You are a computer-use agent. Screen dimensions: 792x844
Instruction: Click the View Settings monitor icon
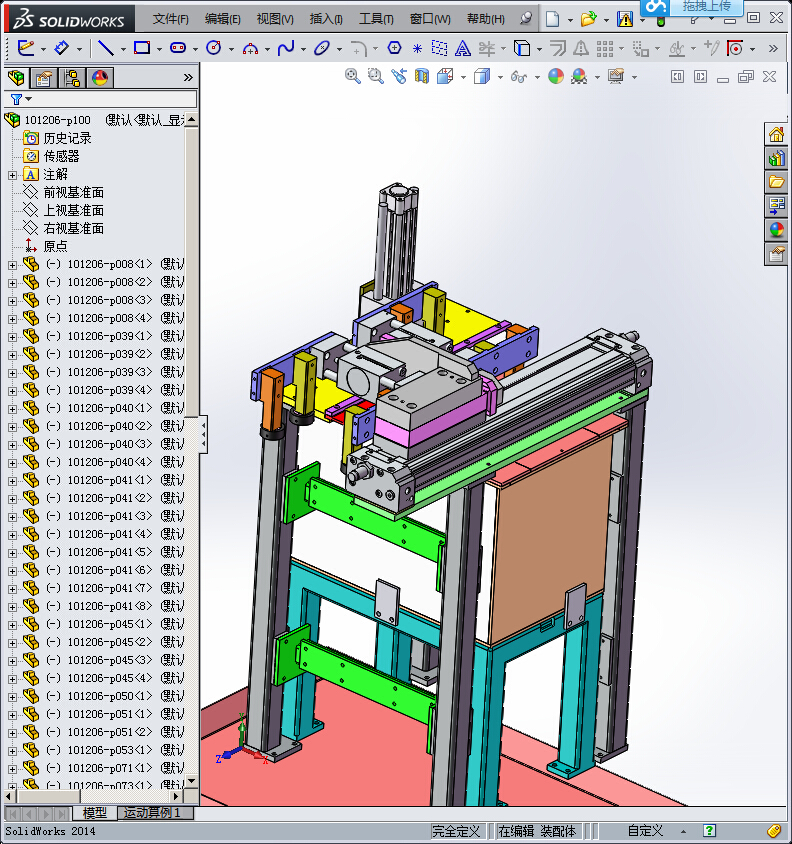pos(616,76)
